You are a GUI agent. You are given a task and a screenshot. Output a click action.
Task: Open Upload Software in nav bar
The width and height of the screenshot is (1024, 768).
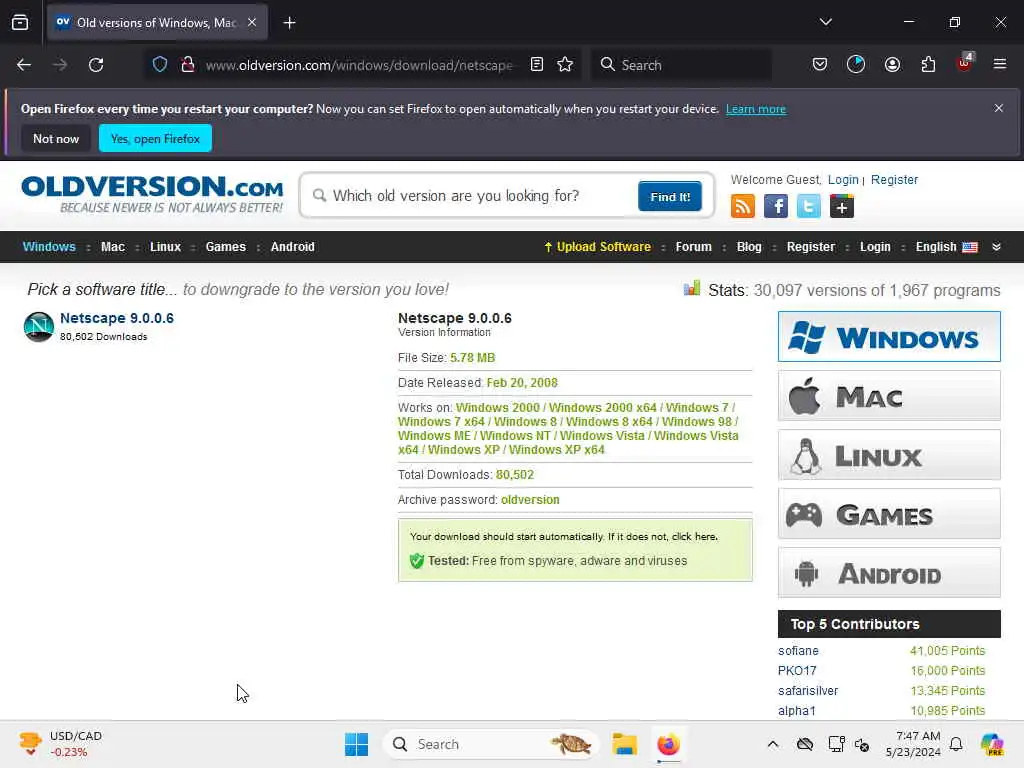point(598,247)
